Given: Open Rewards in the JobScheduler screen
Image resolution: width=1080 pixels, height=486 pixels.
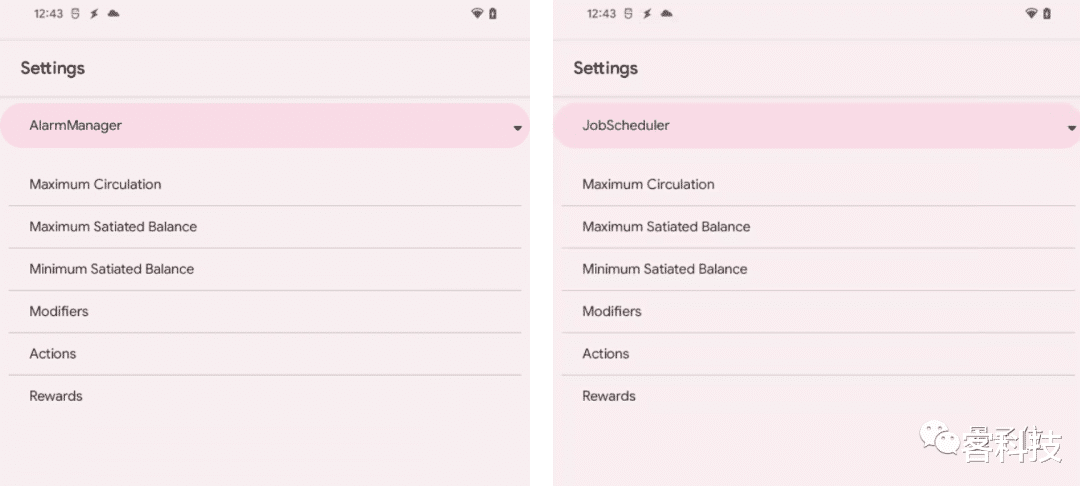Looking at the screenshot, I should 609,396.
